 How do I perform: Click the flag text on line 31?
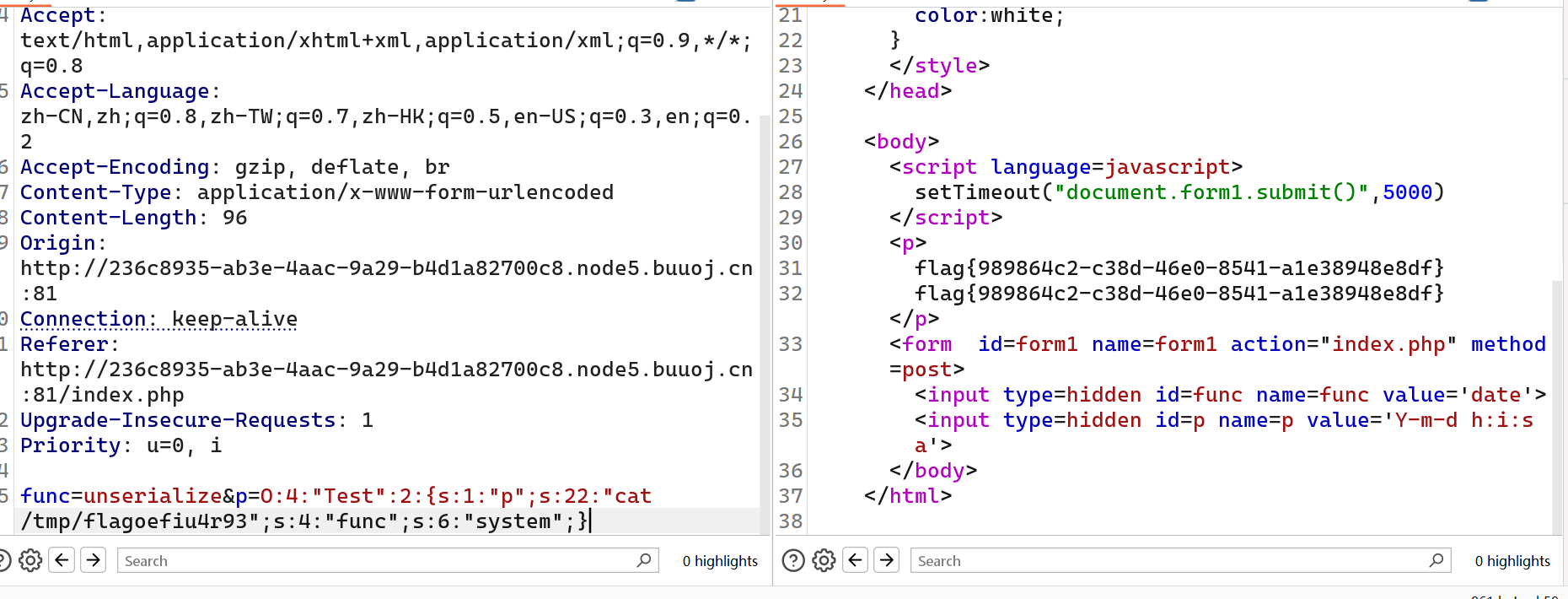1179,268
